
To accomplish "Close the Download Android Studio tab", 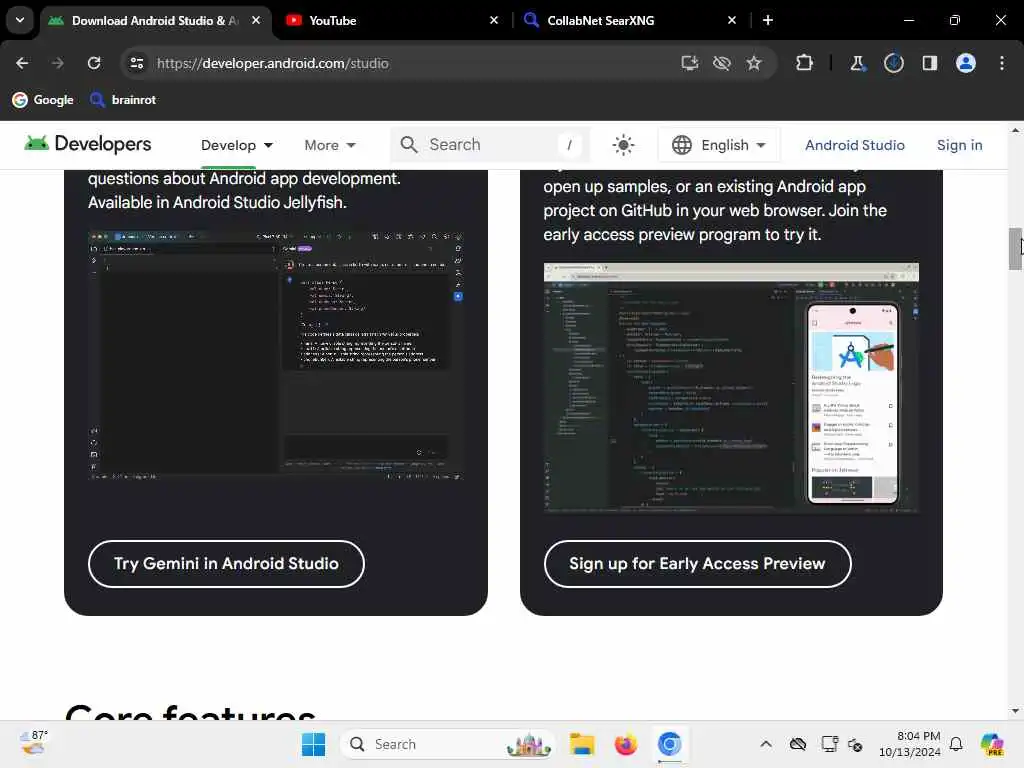I will point(256,20).
